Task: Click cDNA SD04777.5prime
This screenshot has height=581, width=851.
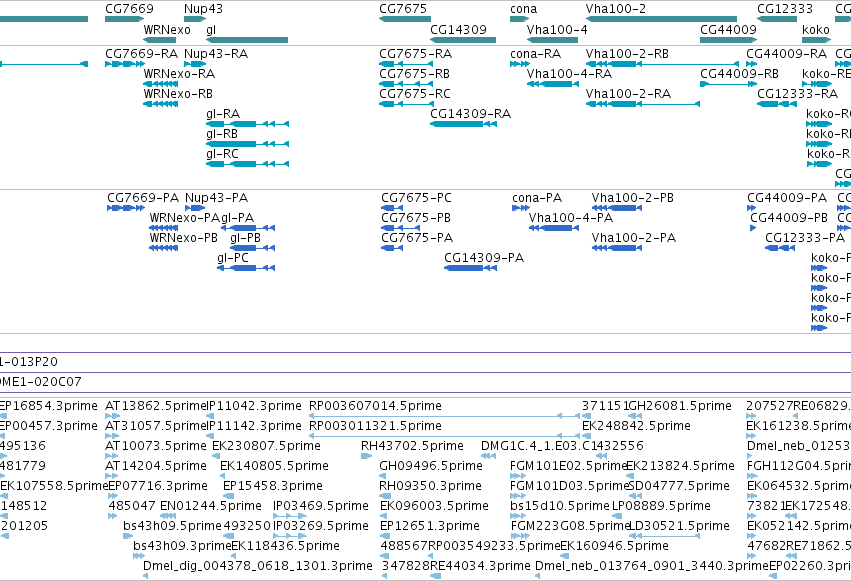Action: point(679,487)
